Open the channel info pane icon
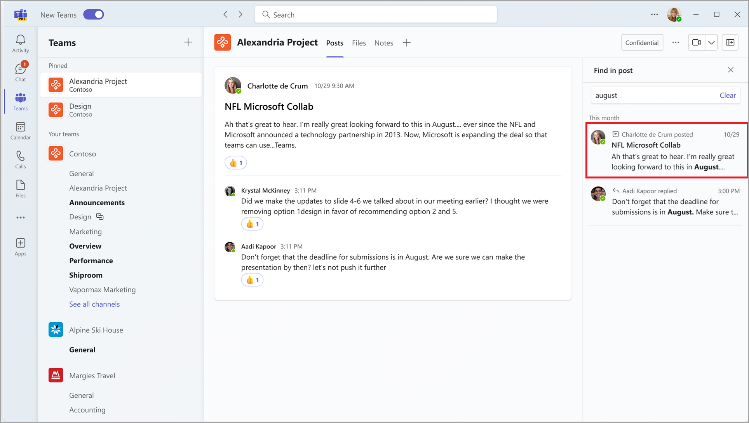This screenshot has width=749, height=423. point(730,42)
